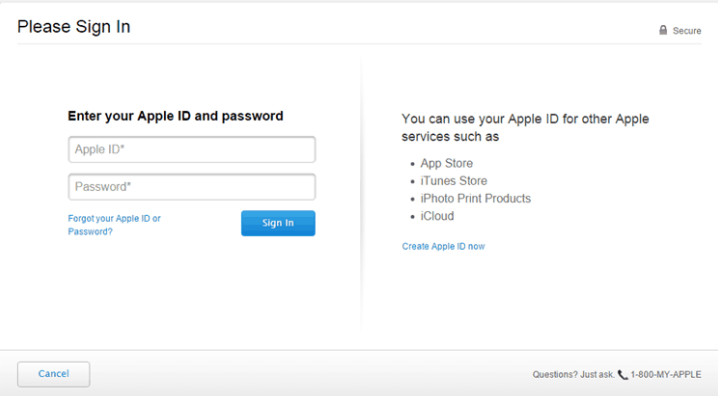Click the Cancel button
This screenshot has width=718, height=396.
(54, 374)
